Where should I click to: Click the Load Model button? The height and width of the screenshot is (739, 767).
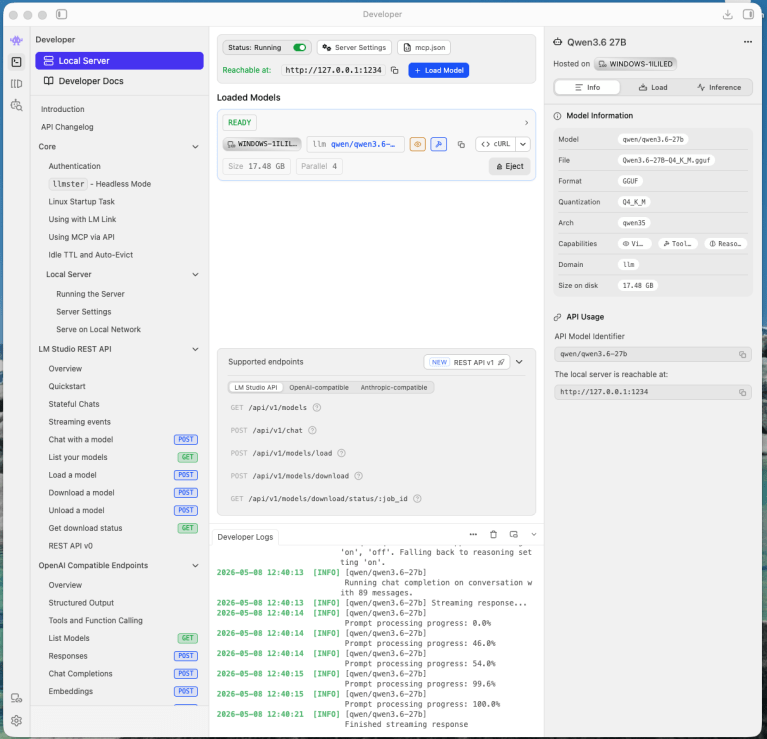[x=439, y=70]
